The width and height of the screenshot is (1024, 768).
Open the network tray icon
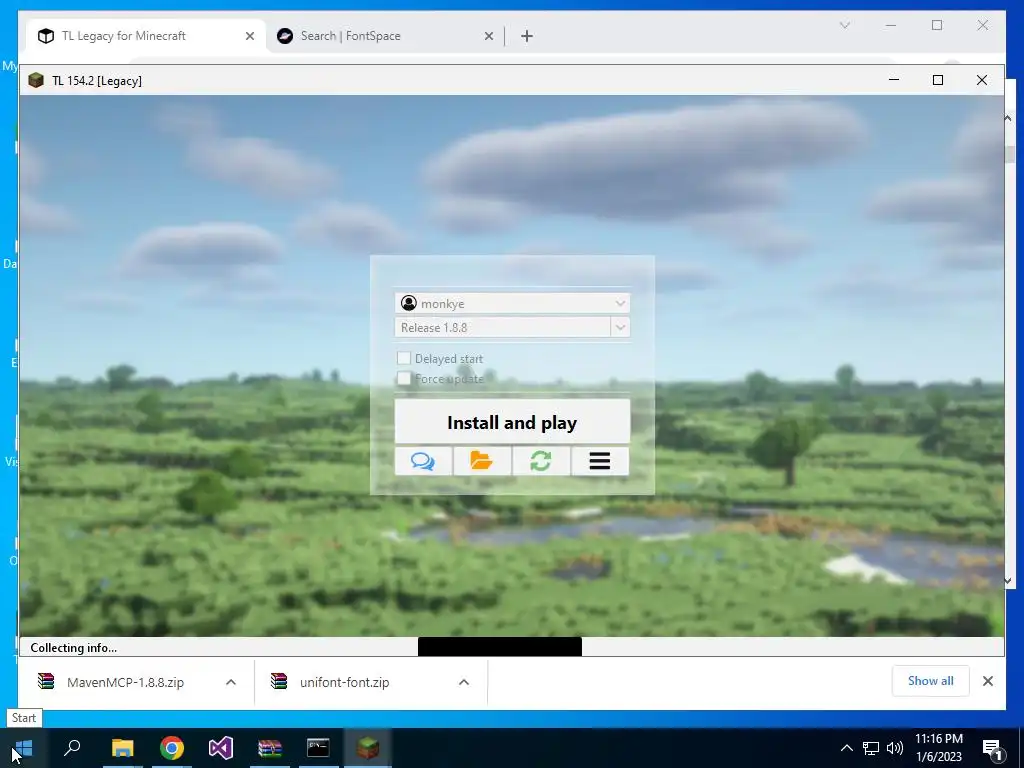tap(871, 748)
